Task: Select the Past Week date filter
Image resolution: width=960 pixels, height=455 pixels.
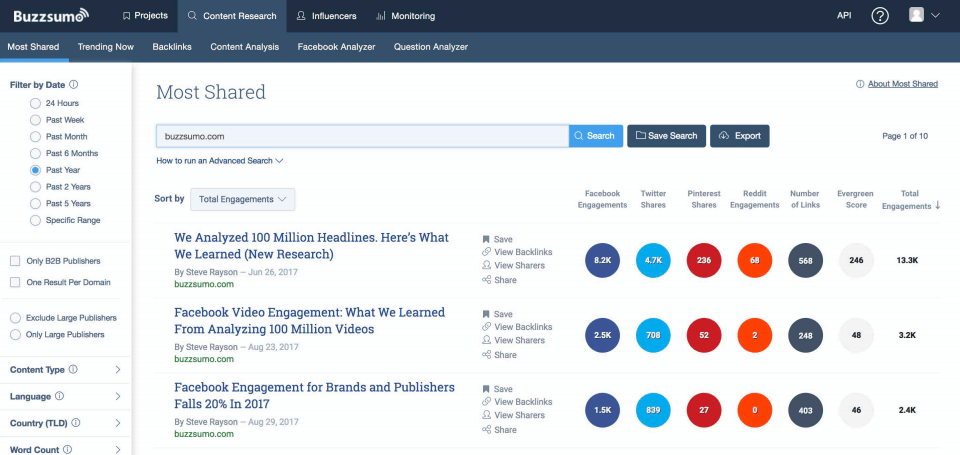Action: click(x=36, y=120)
